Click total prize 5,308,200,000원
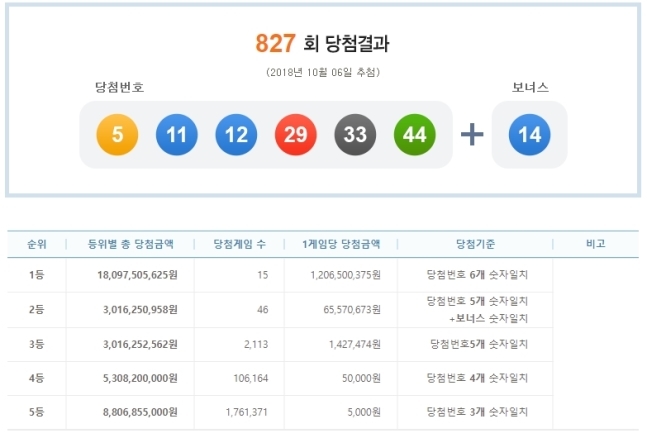Viewport: 647px width, 438px height. [x=140, y=378]
